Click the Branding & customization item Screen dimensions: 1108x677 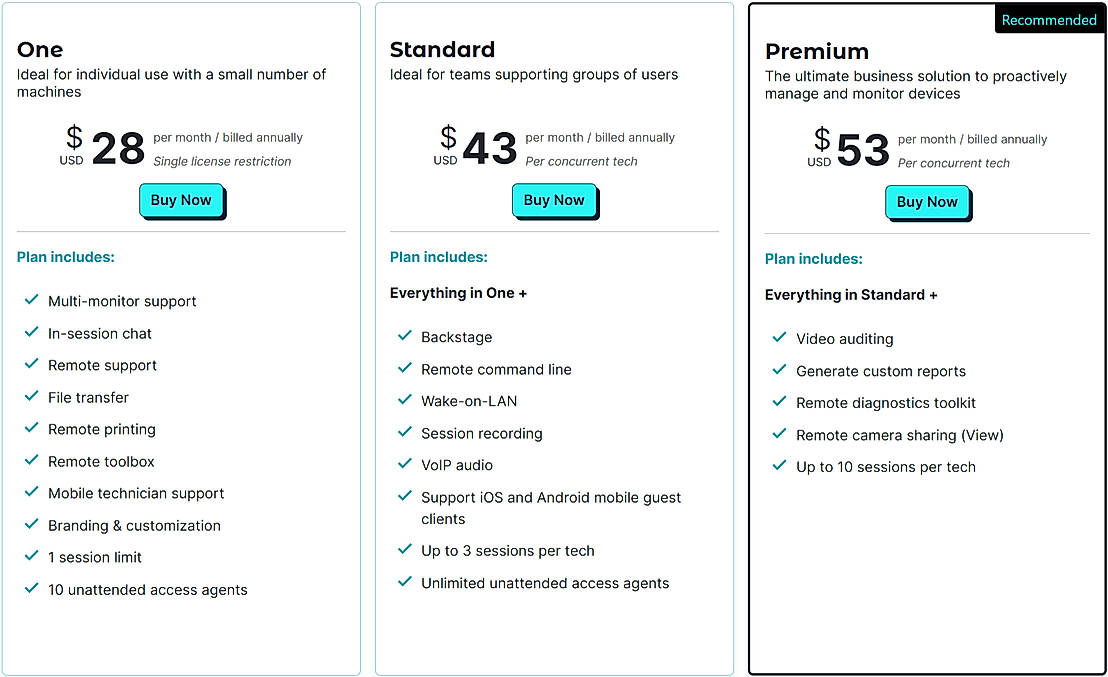coord(134,525)
